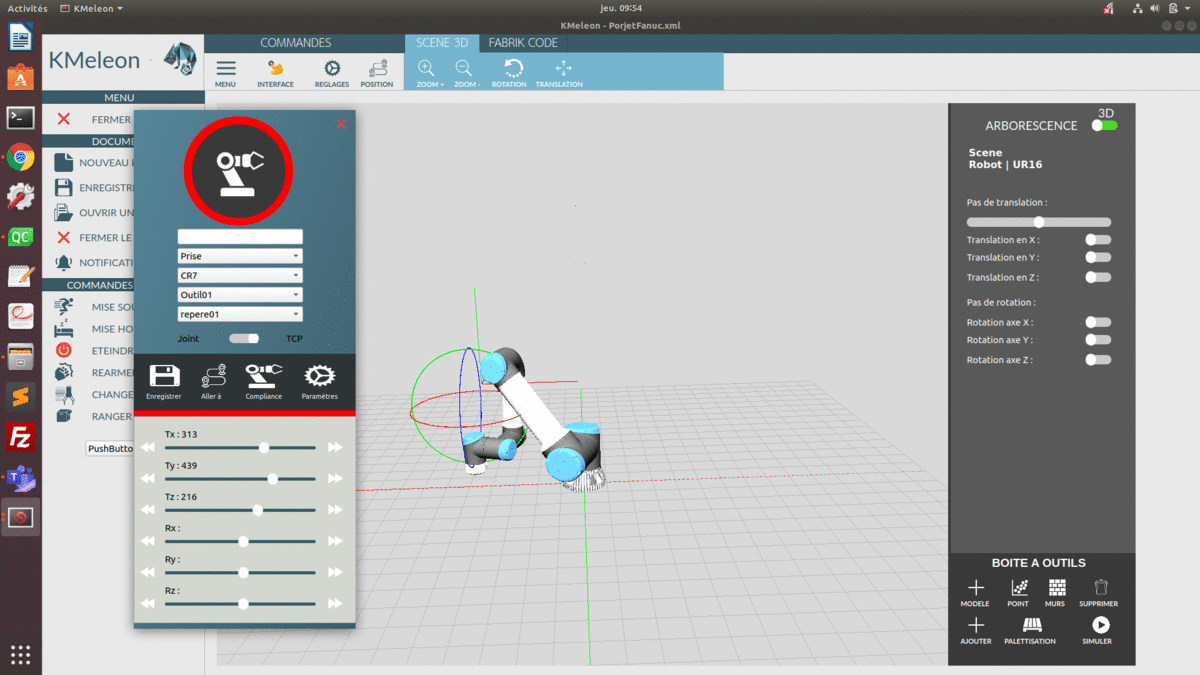Switch to the FABRIK CODE tab

pyautogui.click(x=523, y=43)
